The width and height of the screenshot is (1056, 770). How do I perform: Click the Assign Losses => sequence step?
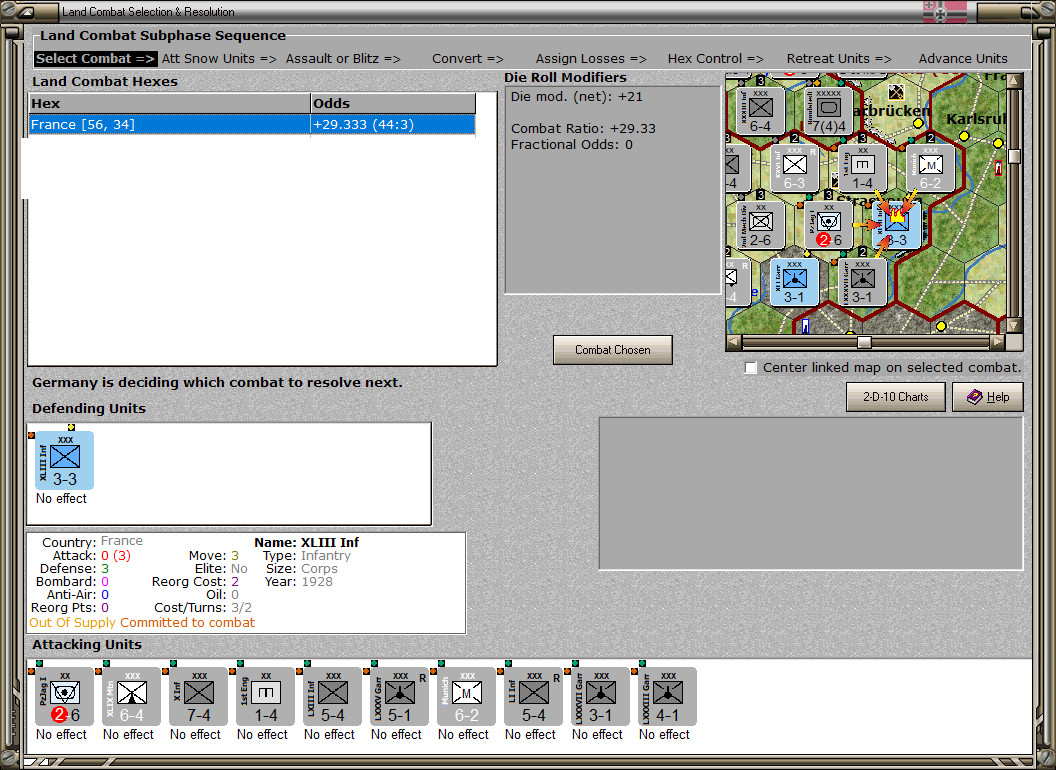(x=591, y=59)
